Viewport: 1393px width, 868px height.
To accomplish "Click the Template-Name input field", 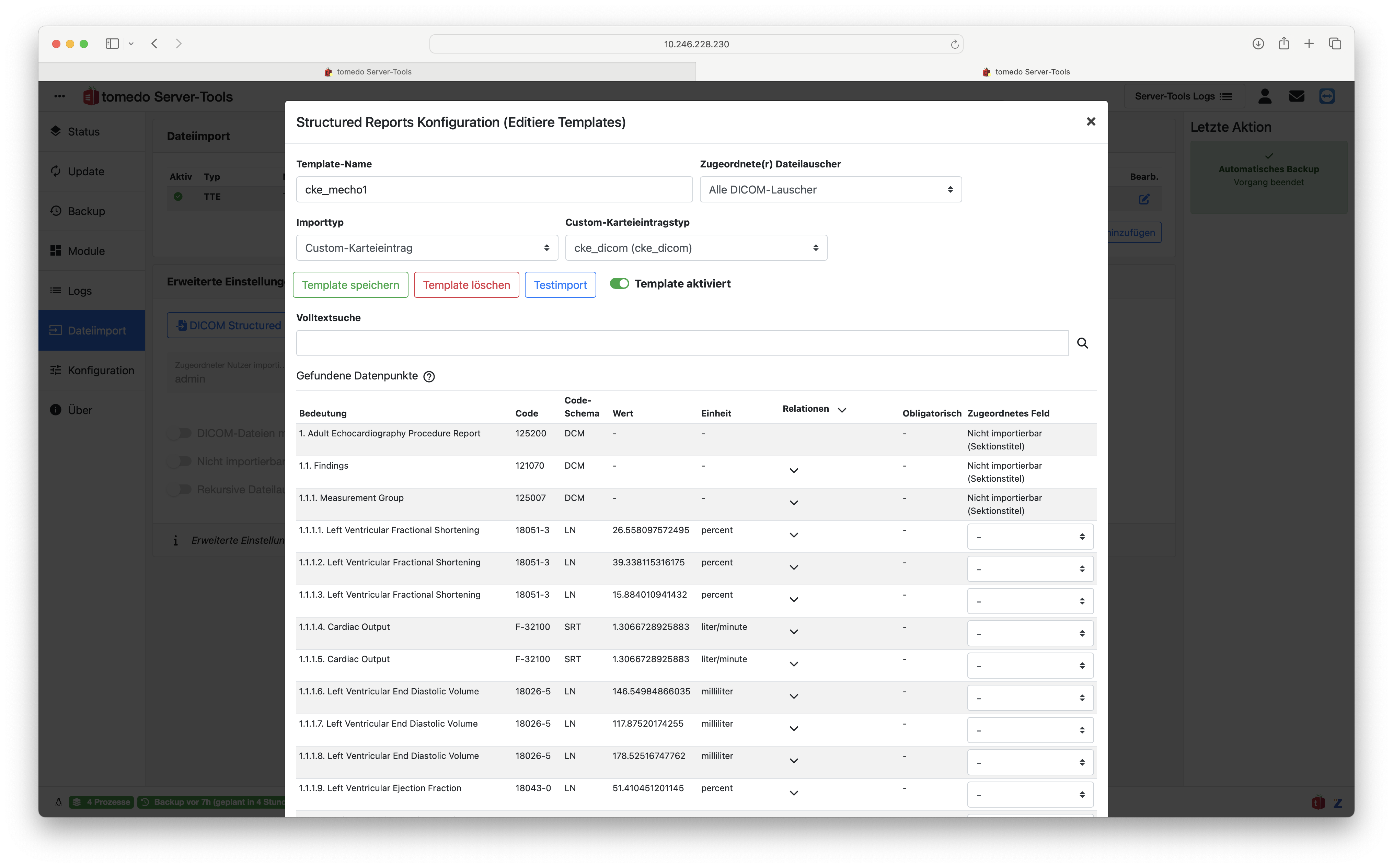I will [x=494, y=189].
